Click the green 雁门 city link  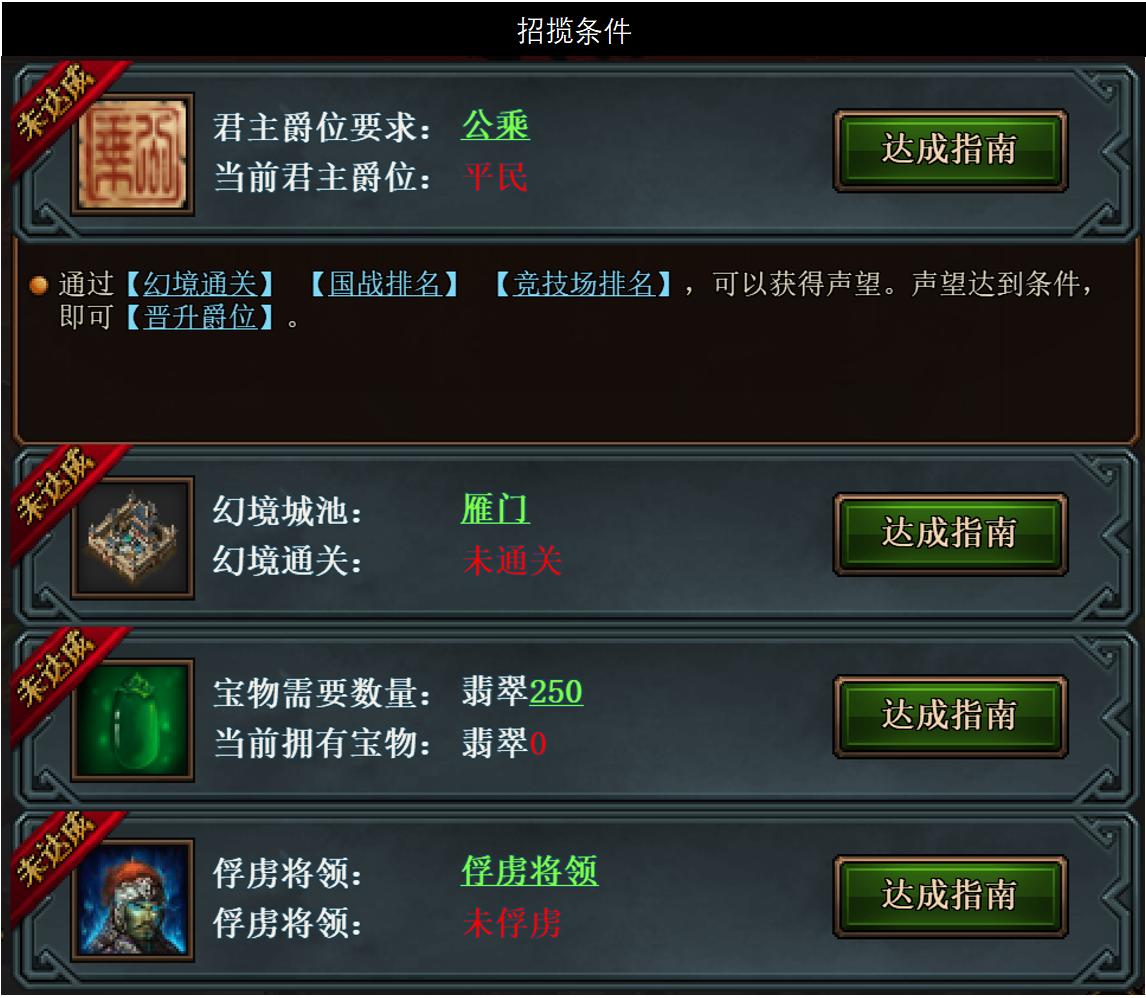pos(496,508)
